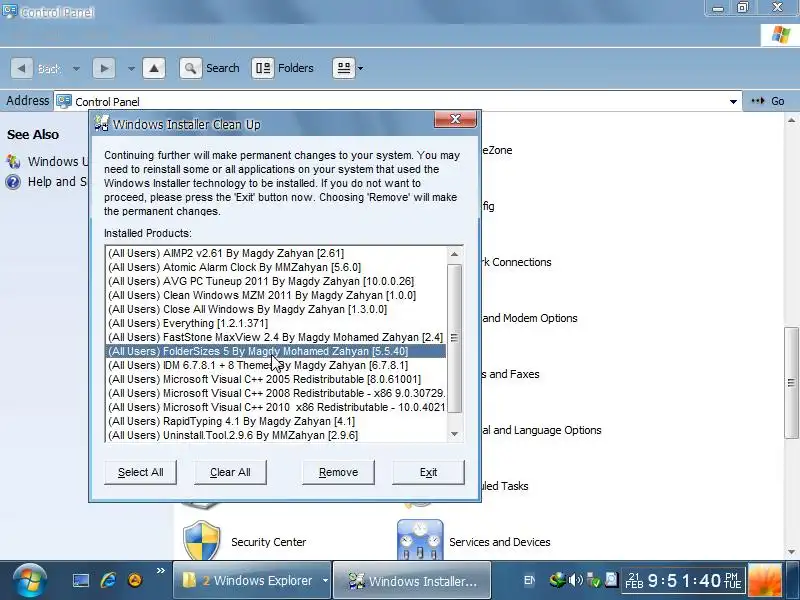The image size is (800, 600).
Task: Select FastStone MaxView 2.4 entry
Action: click(x=276, y=338)
